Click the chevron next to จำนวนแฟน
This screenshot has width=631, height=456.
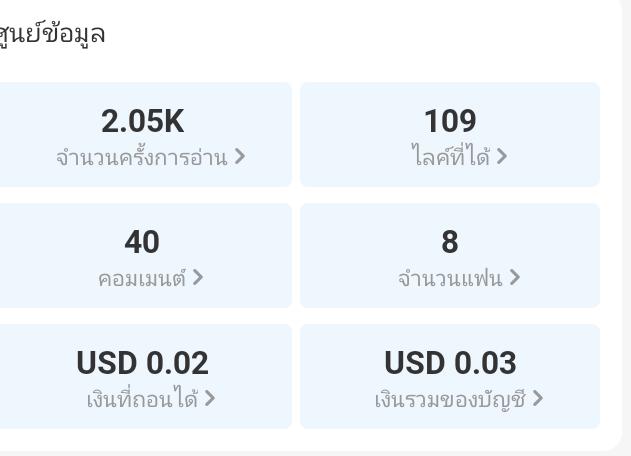coord(515,277)
